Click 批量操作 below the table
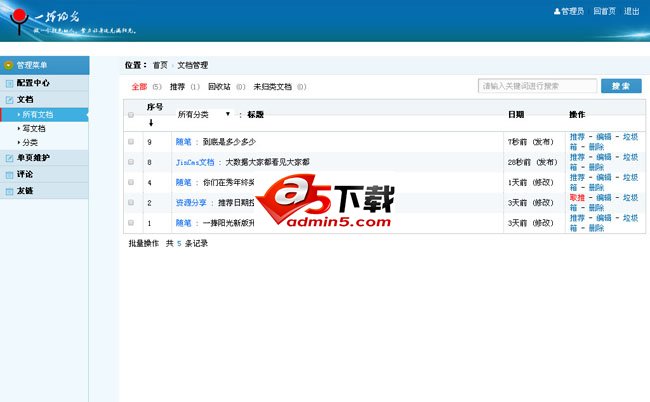This screenshot has height=402, width=650. pos(143,243)
